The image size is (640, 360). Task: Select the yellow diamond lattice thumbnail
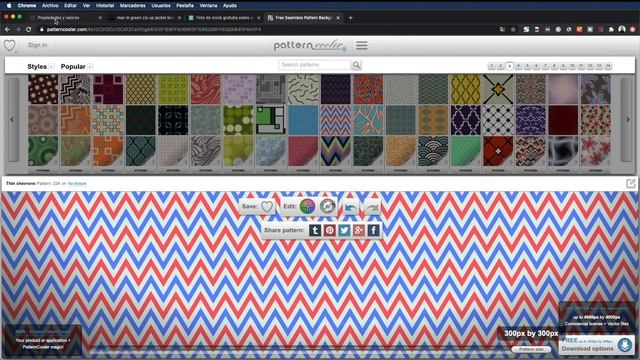pyautogui.click(x=465, y=89)
